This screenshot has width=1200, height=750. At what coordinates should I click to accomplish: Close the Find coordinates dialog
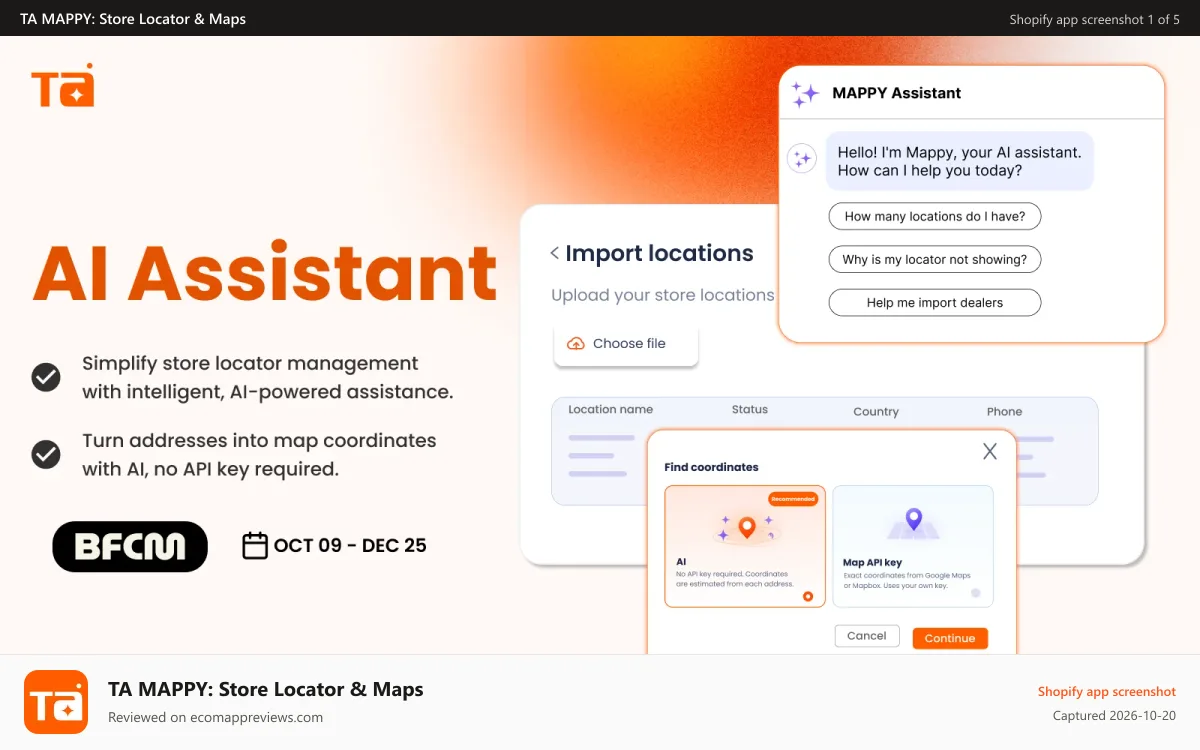990,452
